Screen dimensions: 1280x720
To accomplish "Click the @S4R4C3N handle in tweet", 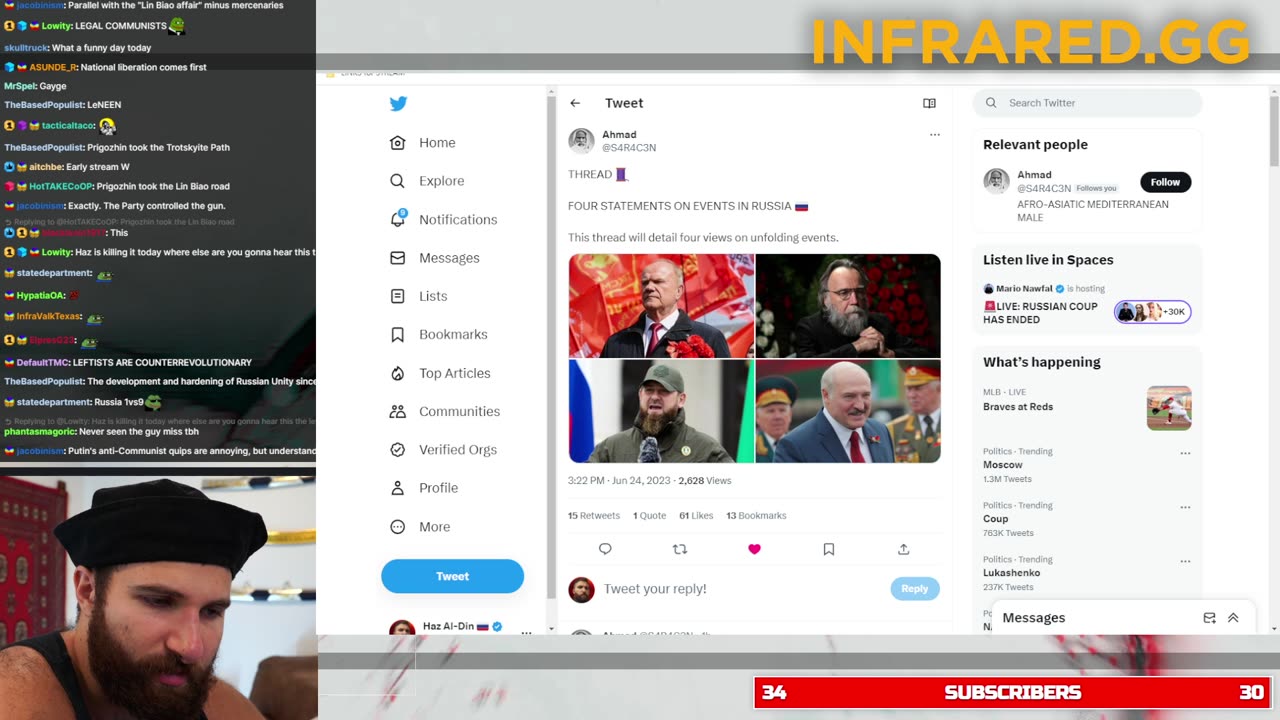I will point(629,148).
